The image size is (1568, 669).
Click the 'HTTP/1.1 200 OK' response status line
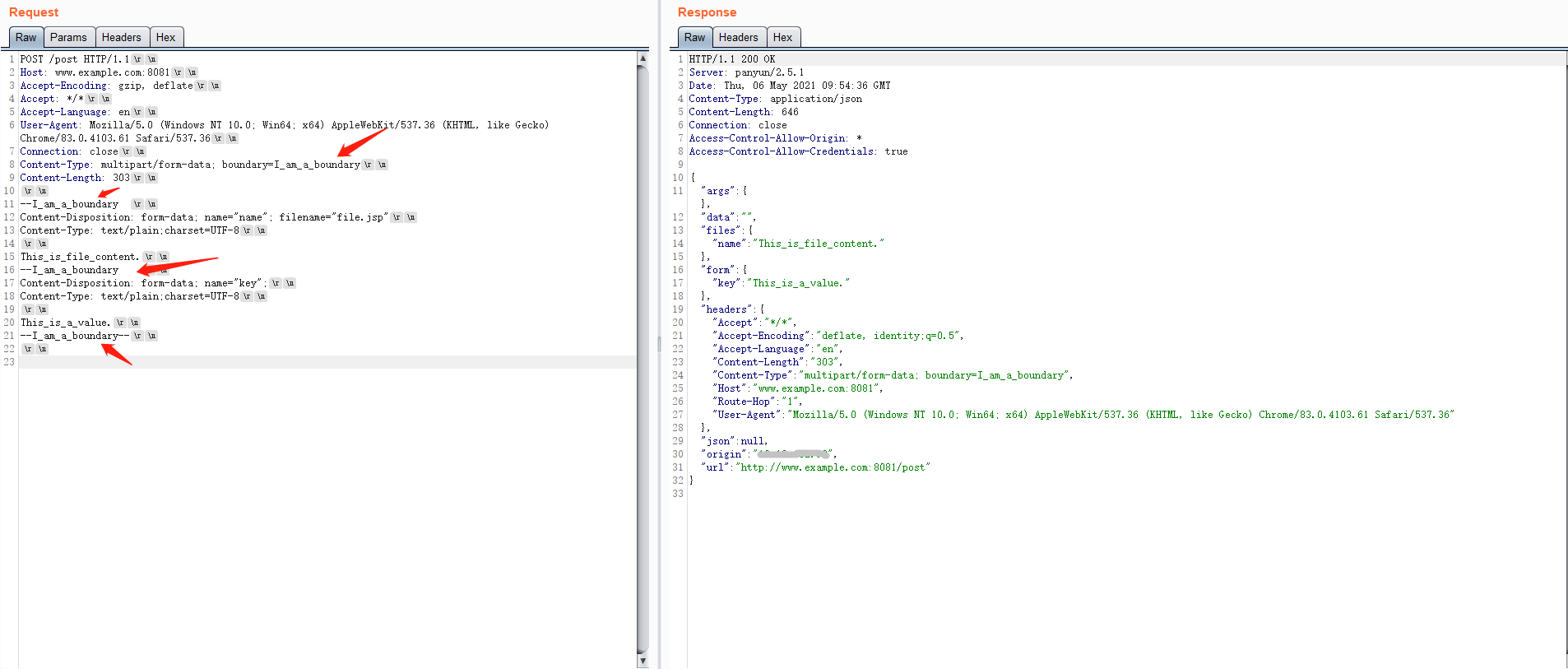click(x=732, y=59)
